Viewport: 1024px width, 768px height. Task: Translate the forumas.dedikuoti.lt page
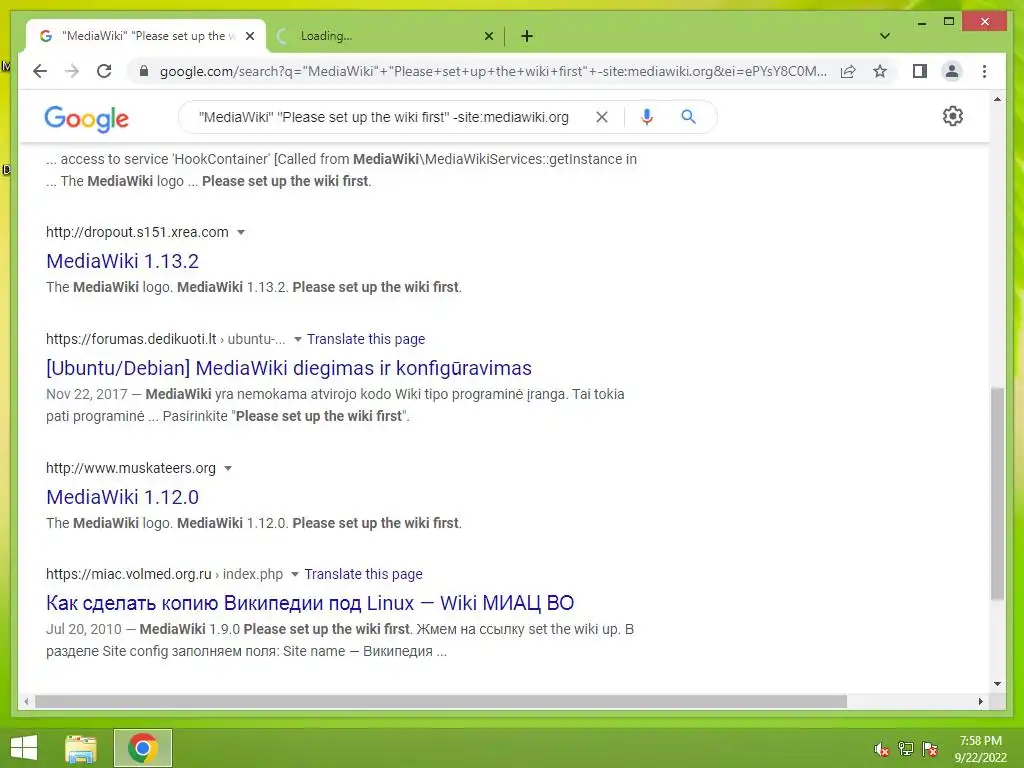[x=366, y=339]
